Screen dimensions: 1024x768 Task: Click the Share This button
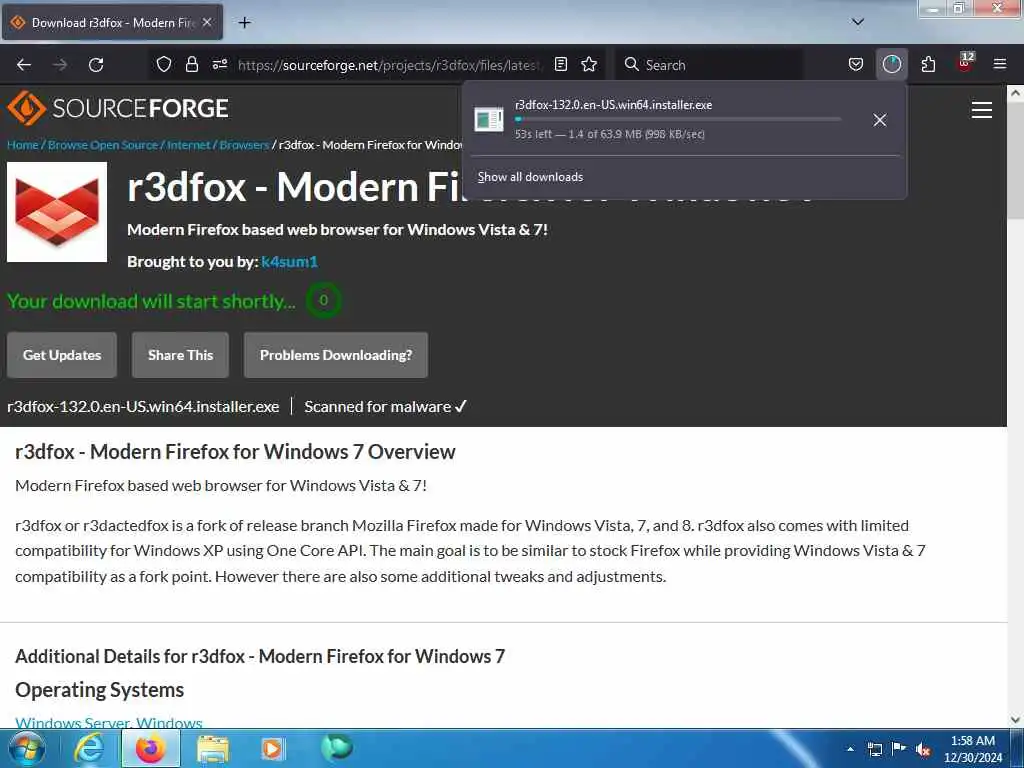click(180, 355)
